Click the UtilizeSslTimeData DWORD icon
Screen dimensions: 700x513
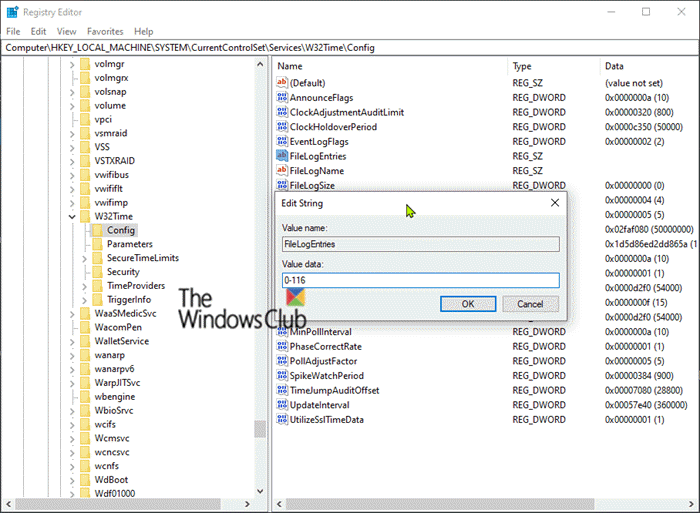pyautogui.click(x=282, y=419)
